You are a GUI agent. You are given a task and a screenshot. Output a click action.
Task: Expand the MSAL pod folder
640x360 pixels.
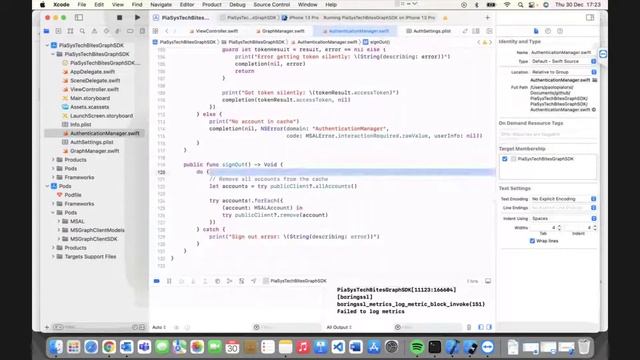(59, 221)
